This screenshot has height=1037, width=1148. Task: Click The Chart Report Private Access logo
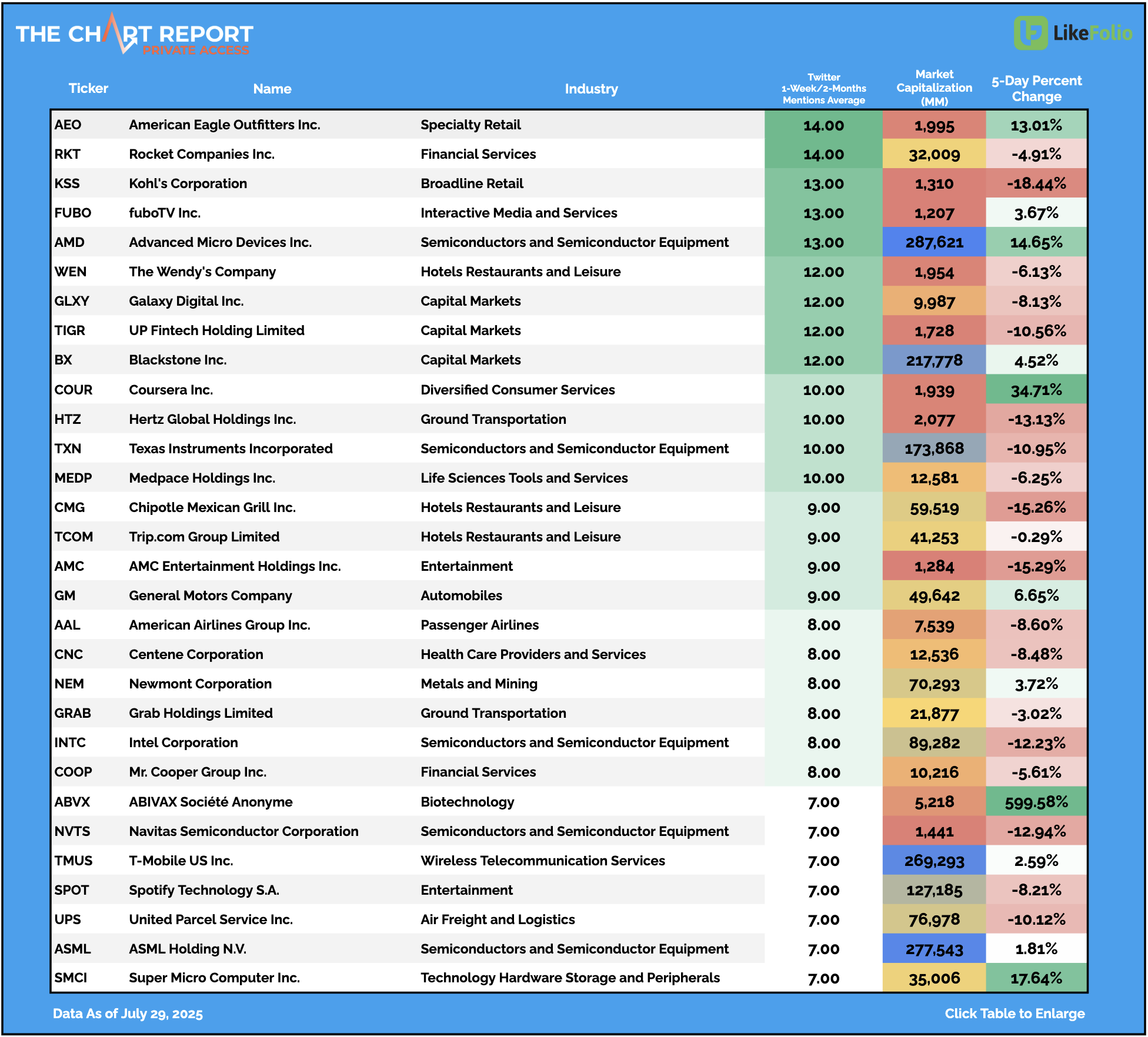[x=134, y=35]
